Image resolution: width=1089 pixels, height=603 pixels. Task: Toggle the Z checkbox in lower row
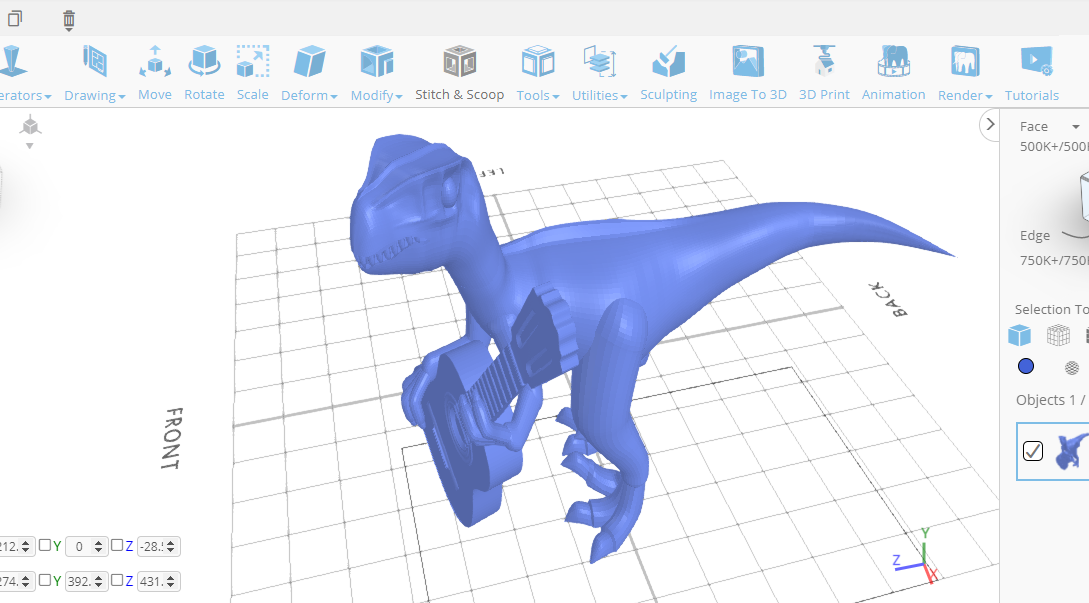pyautogui.click(x=117, y=579)
